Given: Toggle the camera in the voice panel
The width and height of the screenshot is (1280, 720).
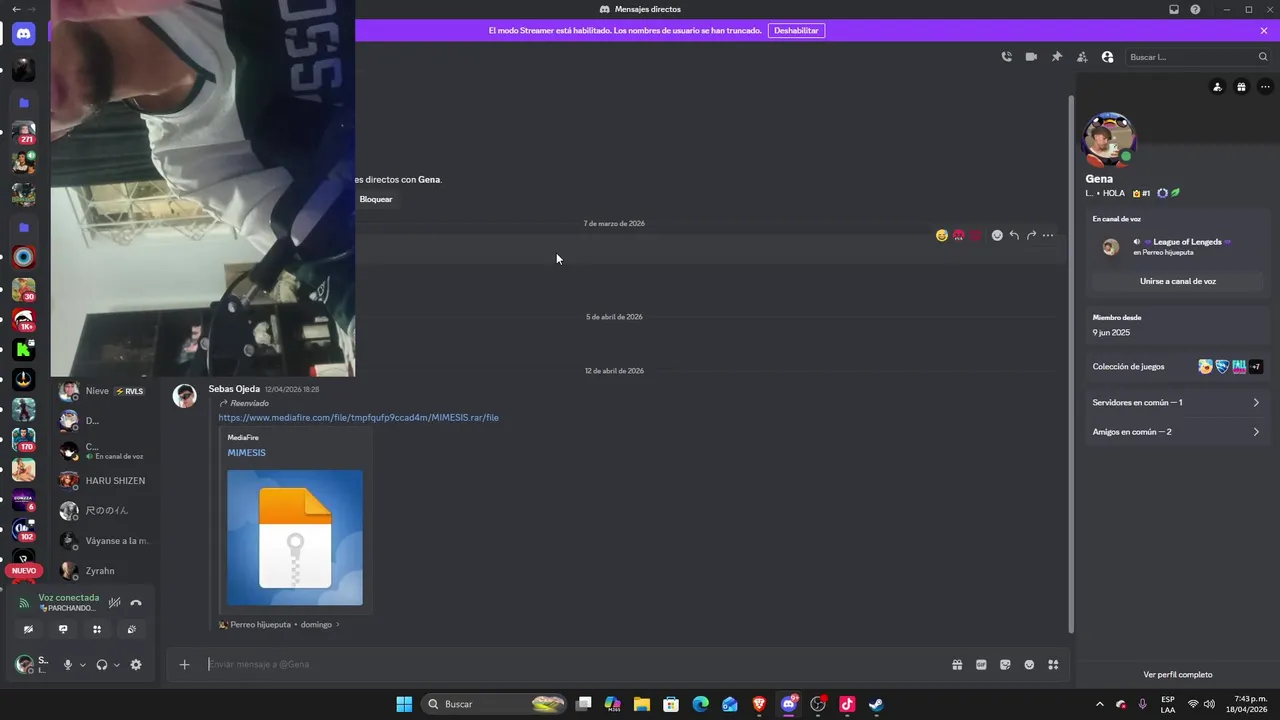Looking at the screenshot, I should [29, 630].
